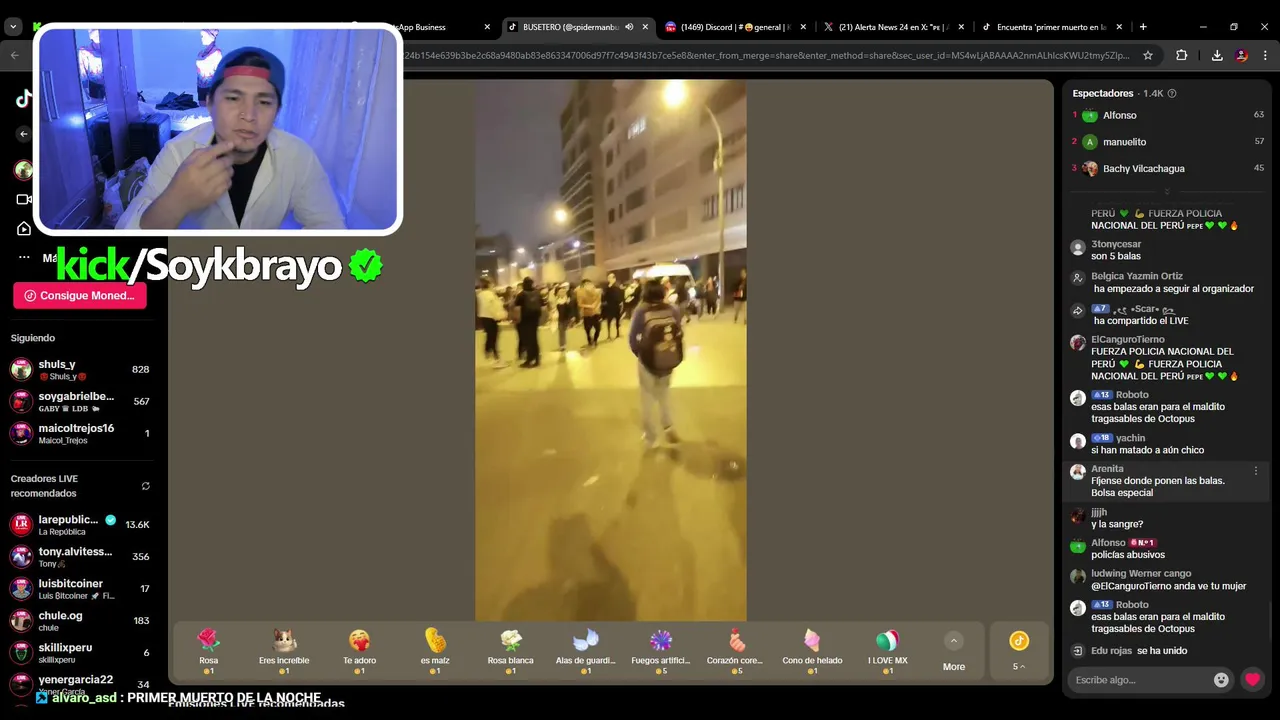Send the Eres increíble gift
The width and height of the screenshot is (1280, 720).
284,651
